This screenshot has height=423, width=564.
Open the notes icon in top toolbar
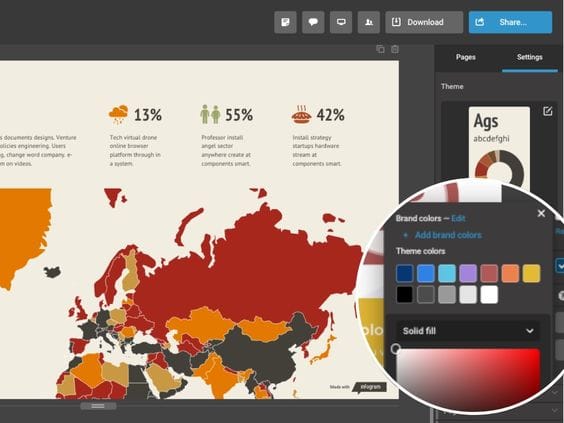pos(285,22)
